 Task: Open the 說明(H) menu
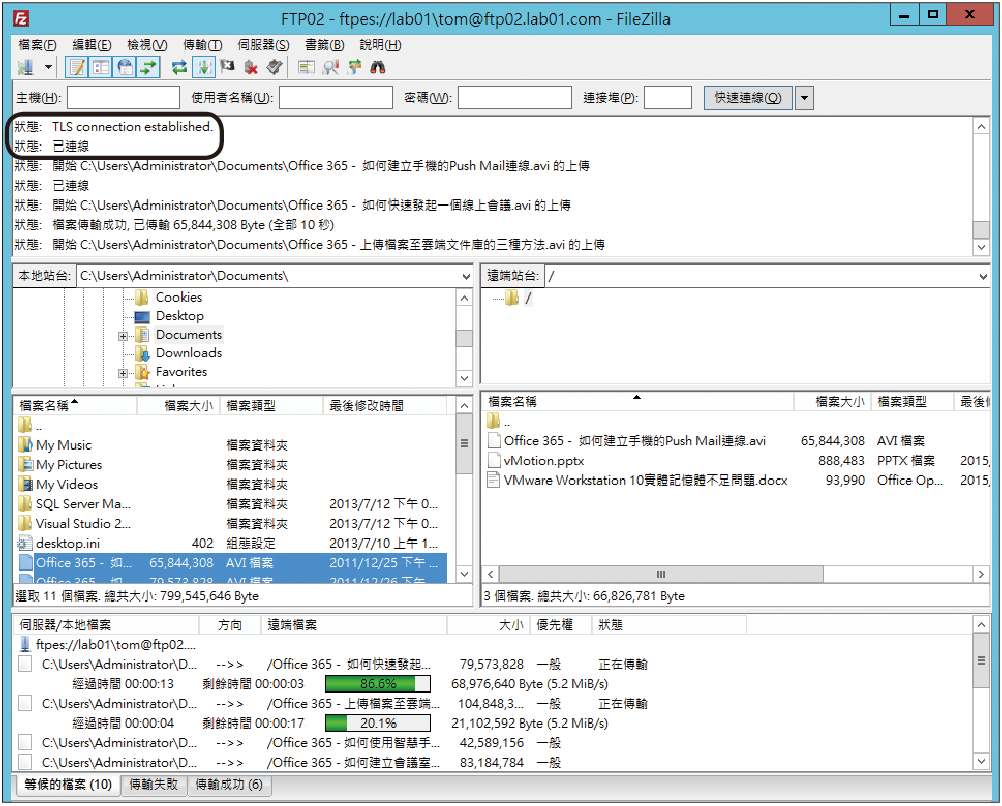[x=380, y=45]
